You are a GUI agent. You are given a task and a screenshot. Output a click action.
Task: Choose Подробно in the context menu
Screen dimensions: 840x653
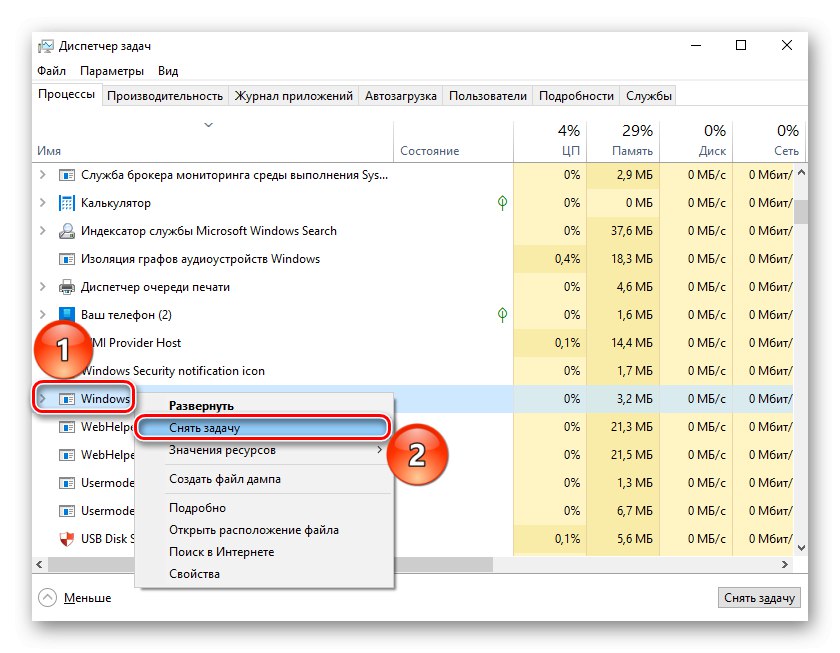coord(264,508)
